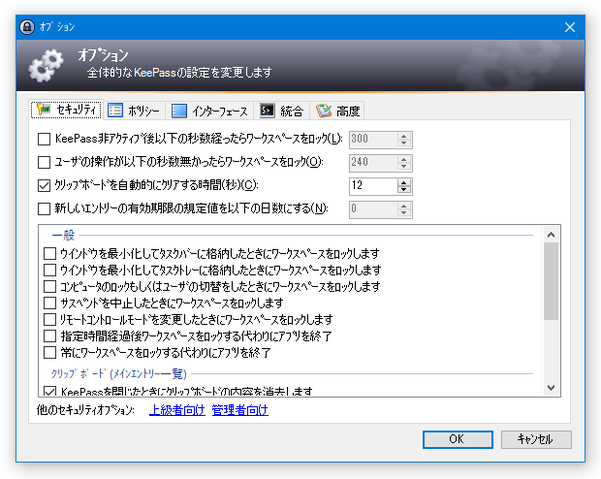The image size is (601, 479).
Task: Click the 統合 tab terminal icon
Action: (x=267, y=110)
